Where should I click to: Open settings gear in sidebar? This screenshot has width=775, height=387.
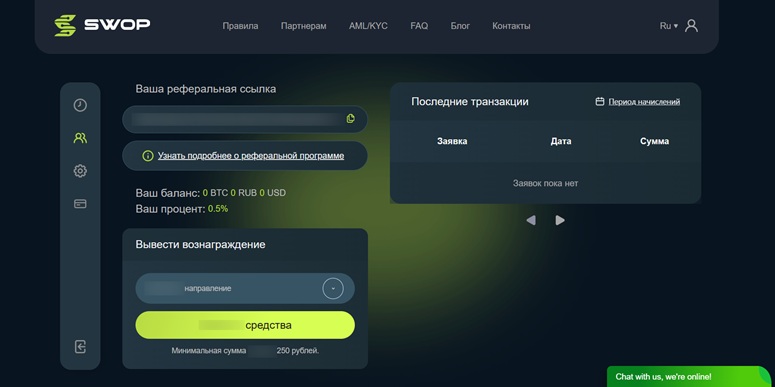pos(80,171)
